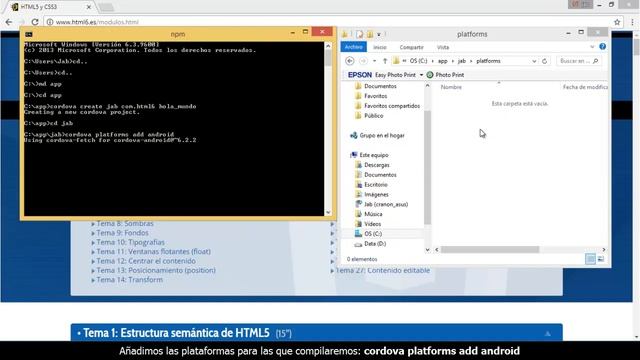This screenshot has width=640, height=360.
Task: Open Tema 13: Posicionamiento (position)
Action: click(156, 271)
